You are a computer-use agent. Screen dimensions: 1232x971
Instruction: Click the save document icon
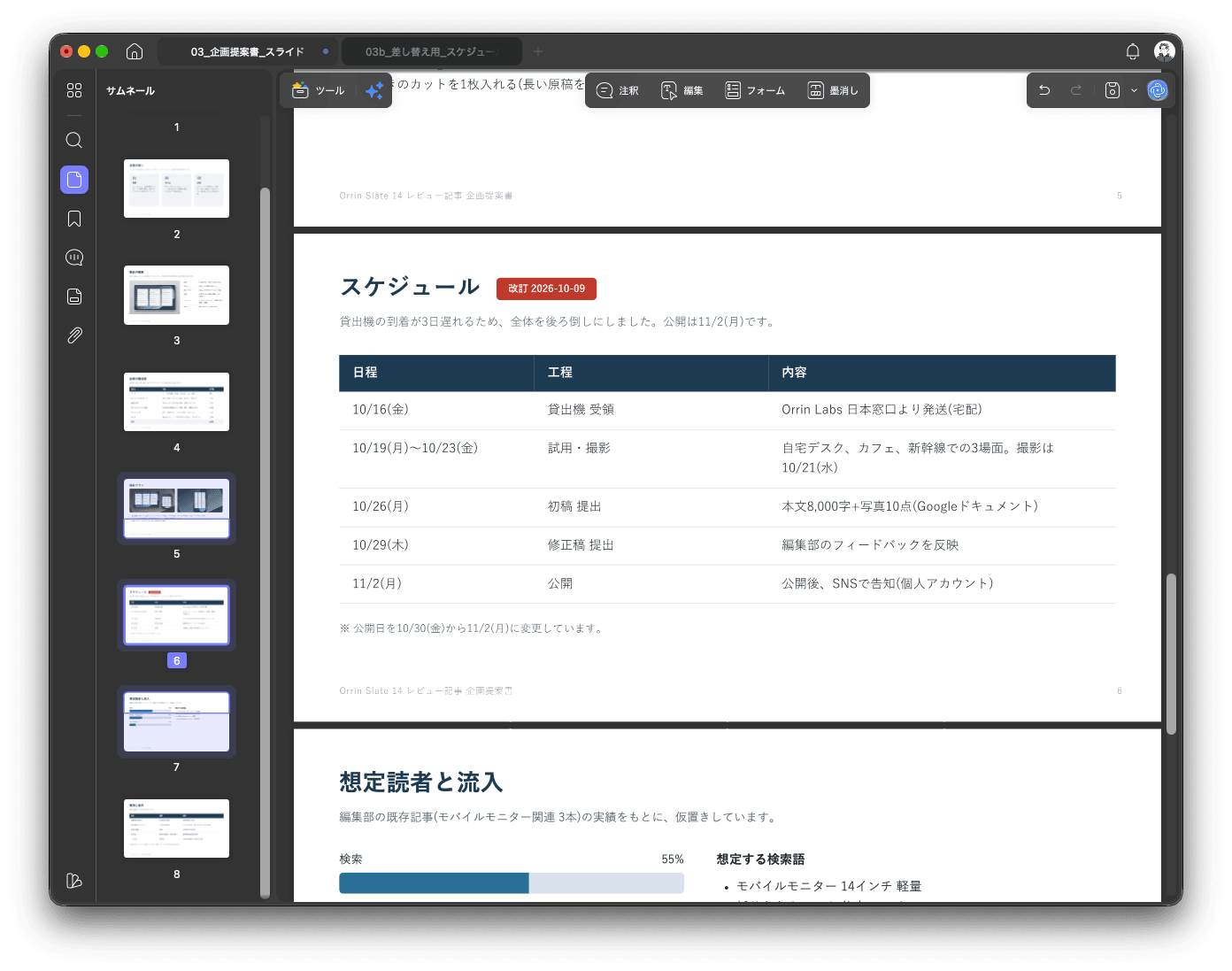[1113, 90]
